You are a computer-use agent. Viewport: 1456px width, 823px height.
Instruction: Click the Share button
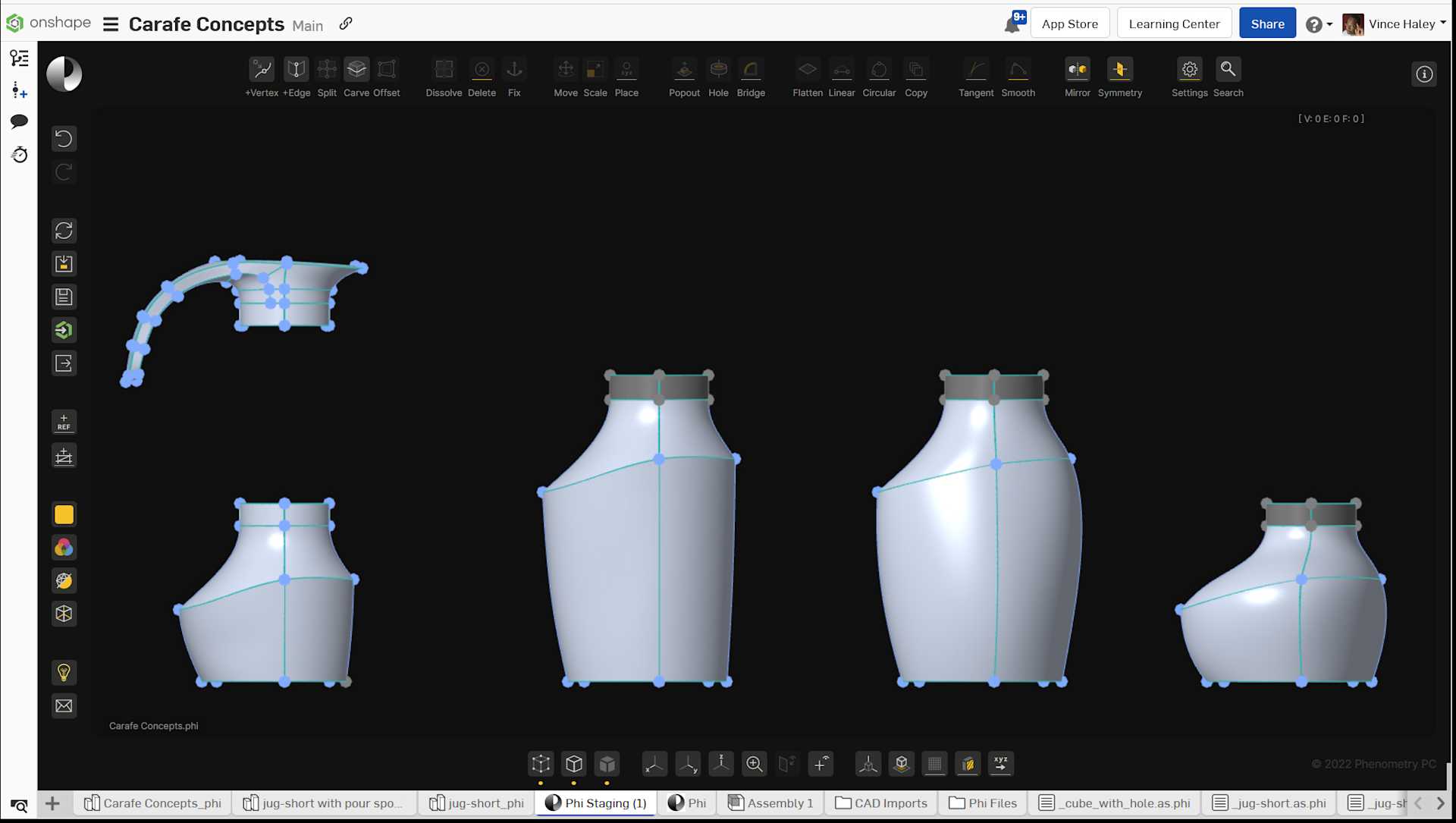coord(1267,23)
